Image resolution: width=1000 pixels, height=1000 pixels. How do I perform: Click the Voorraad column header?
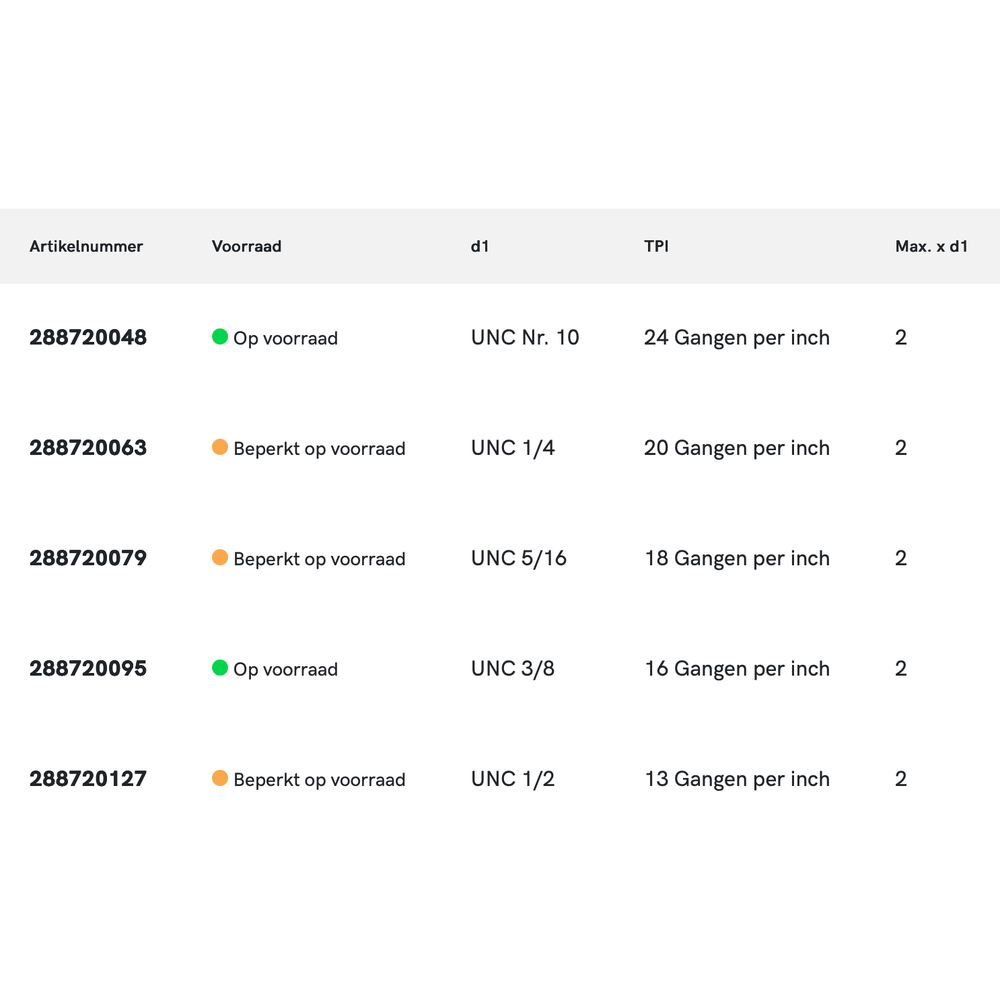(x=246, y=246)
